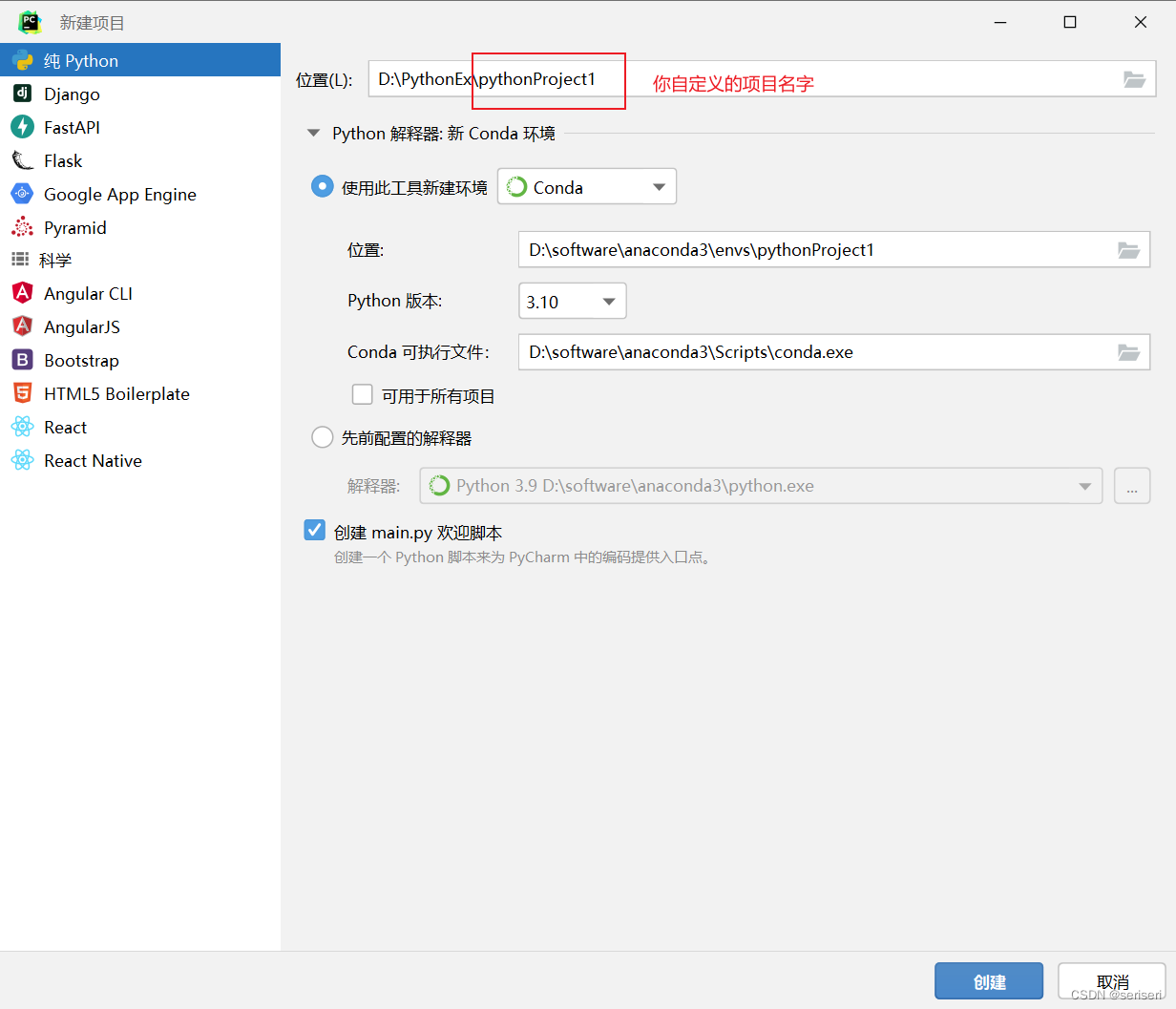Maximize the 新建项目 window

(x=1070, y=22)
